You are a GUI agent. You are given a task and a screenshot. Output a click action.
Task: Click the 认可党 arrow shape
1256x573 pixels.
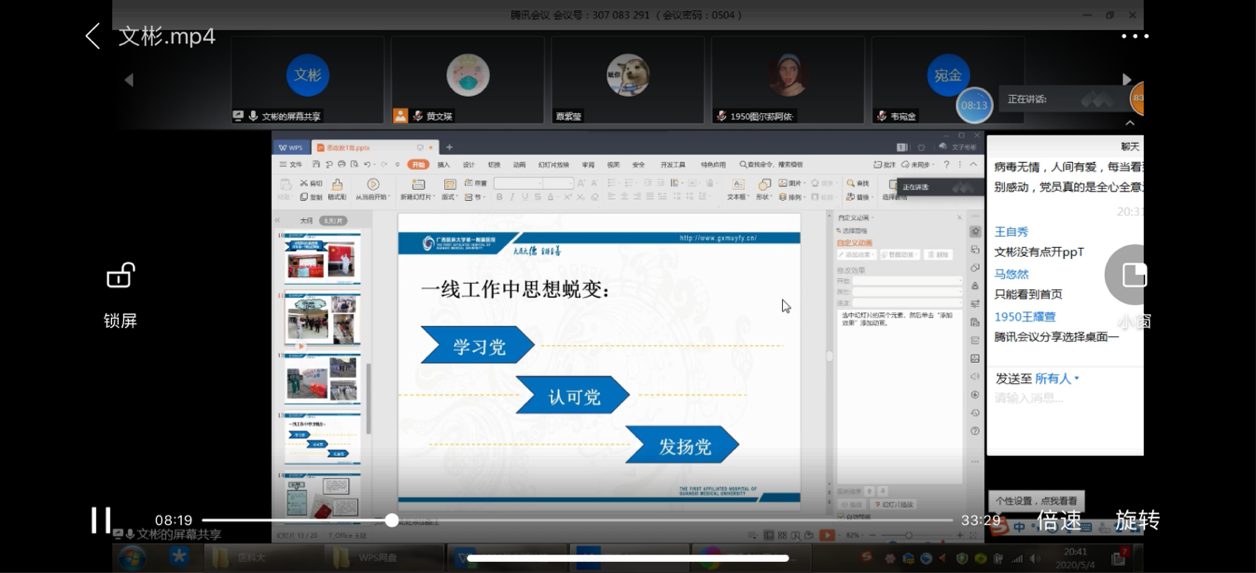(x=573, y=395)
